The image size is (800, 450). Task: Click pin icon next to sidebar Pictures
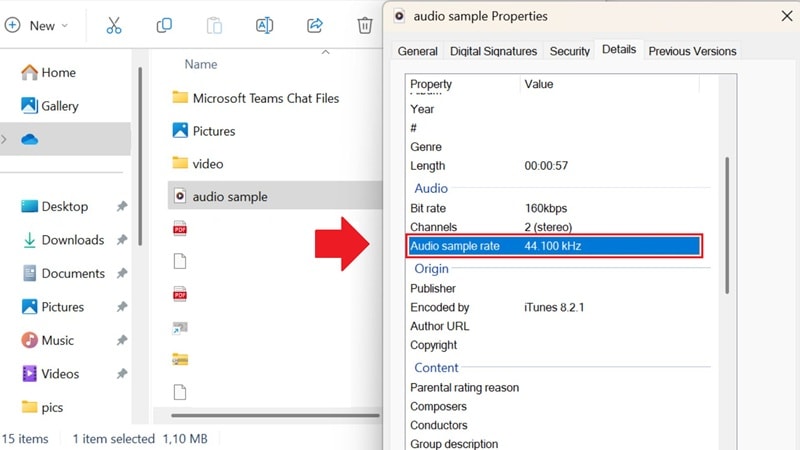pos(121,307)
